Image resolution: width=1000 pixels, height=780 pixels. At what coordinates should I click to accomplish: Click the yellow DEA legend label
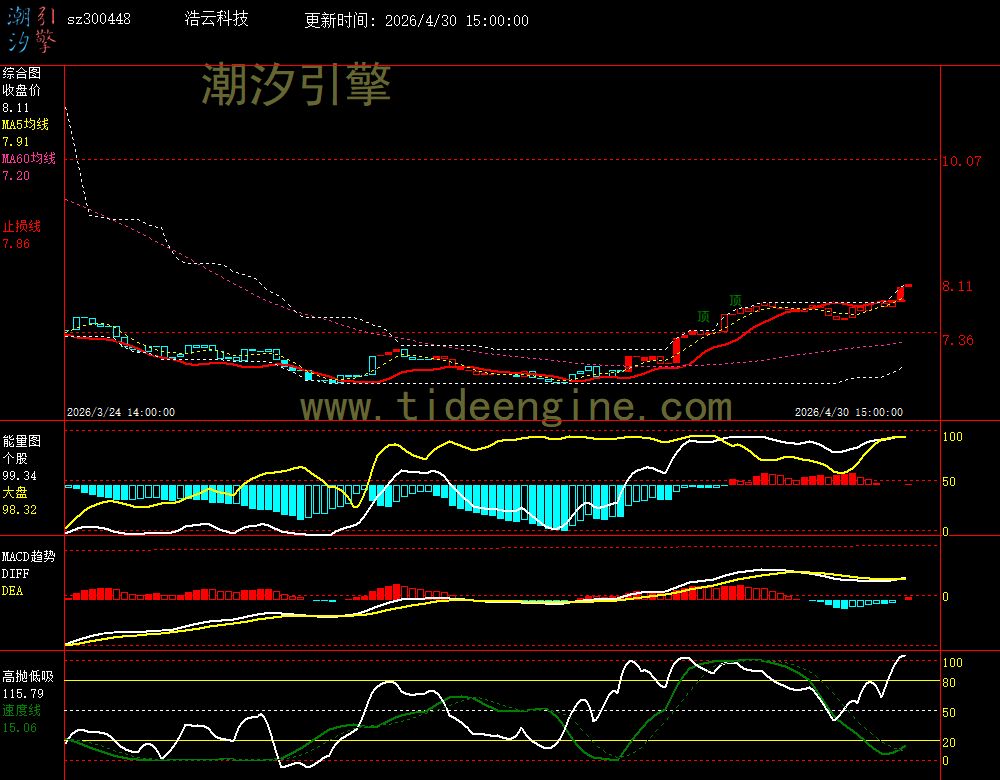(x=12, y=591)
